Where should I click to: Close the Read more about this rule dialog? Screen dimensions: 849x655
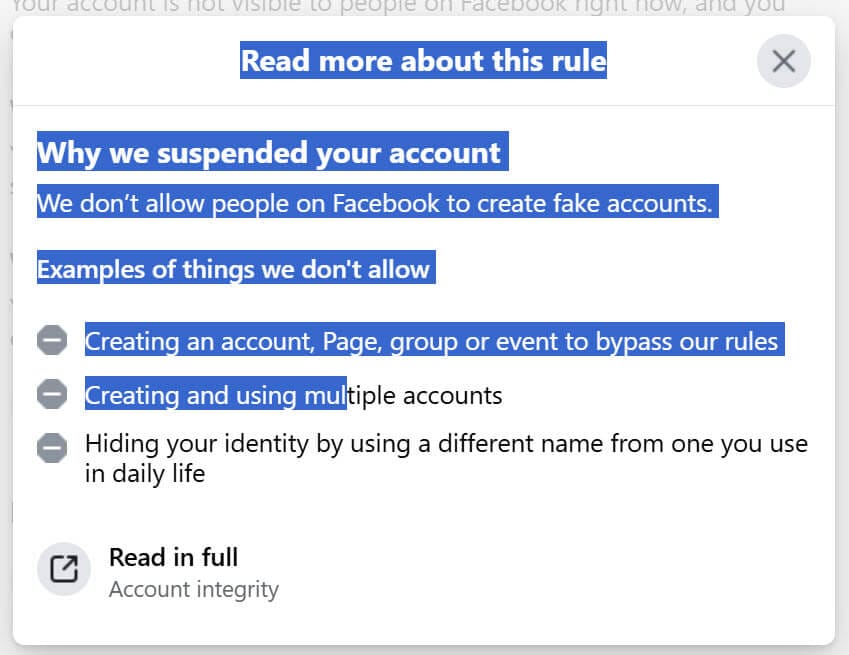tap(783, 61)
